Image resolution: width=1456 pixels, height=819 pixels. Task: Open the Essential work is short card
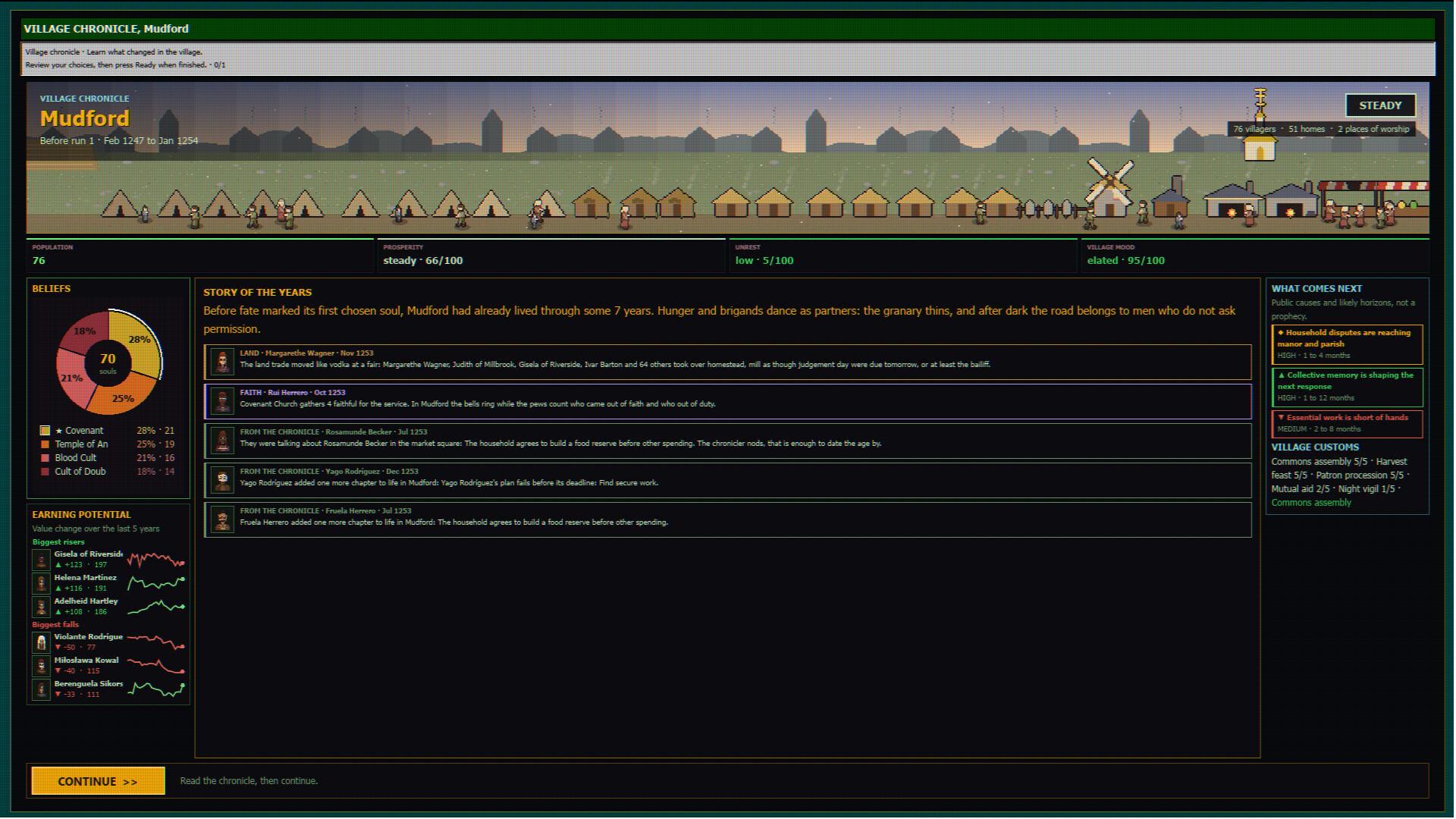click(1347, 423)
